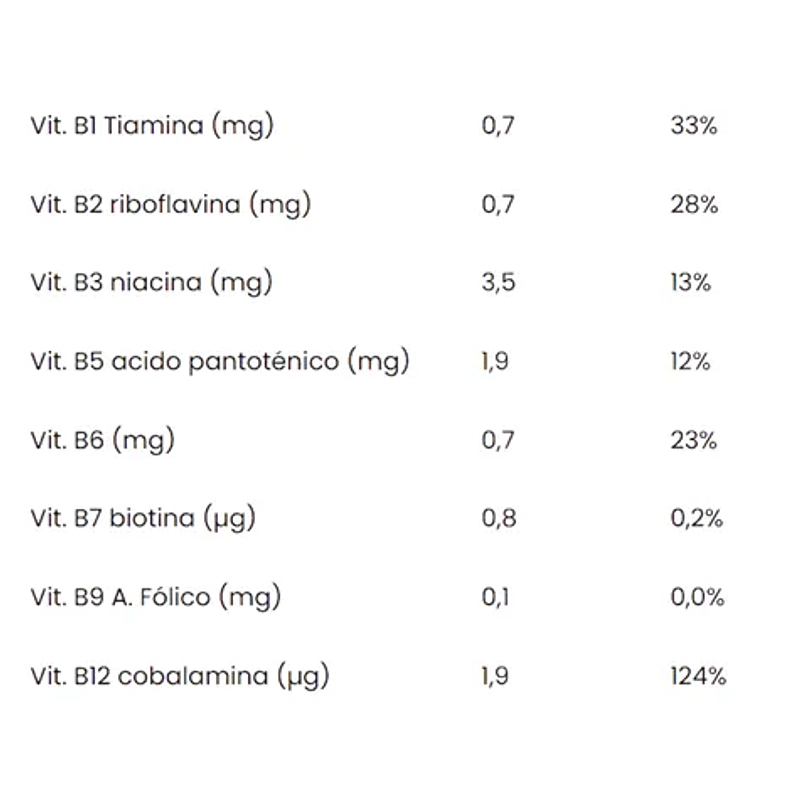Click the 1,9 amount for Vit. B12

point(495,676)
